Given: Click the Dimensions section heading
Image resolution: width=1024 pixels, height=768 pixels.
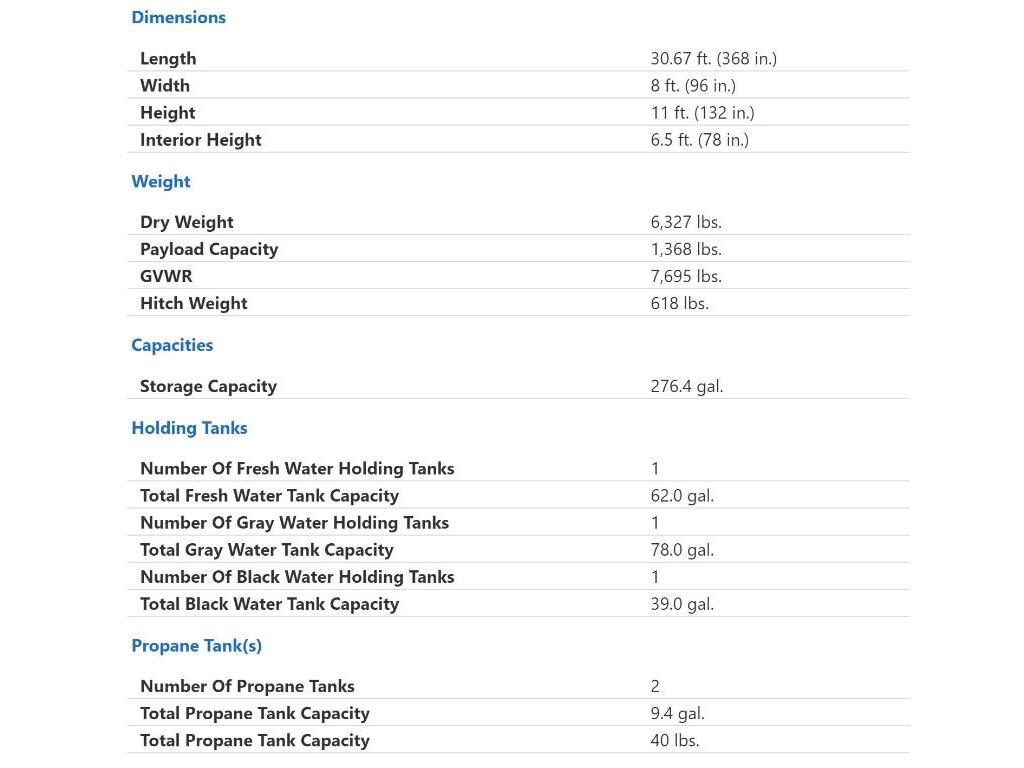Looking at the screenshot, I should pyautogui.click(x=178, y=17).
